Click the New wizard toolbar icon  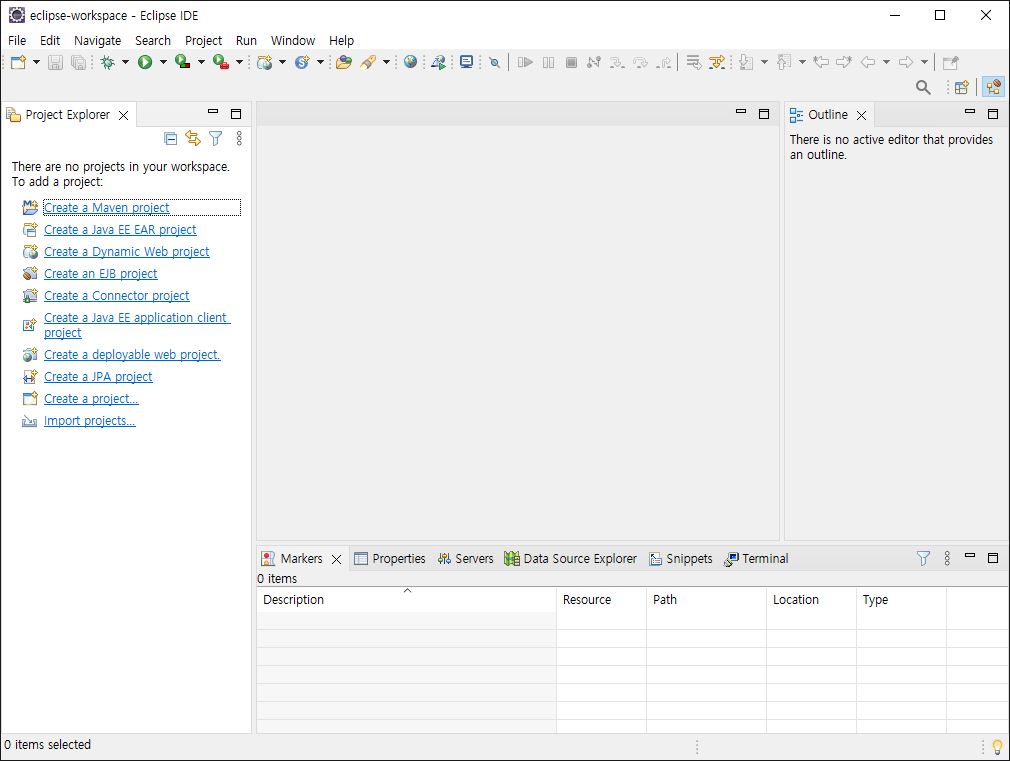pos(19,63)
